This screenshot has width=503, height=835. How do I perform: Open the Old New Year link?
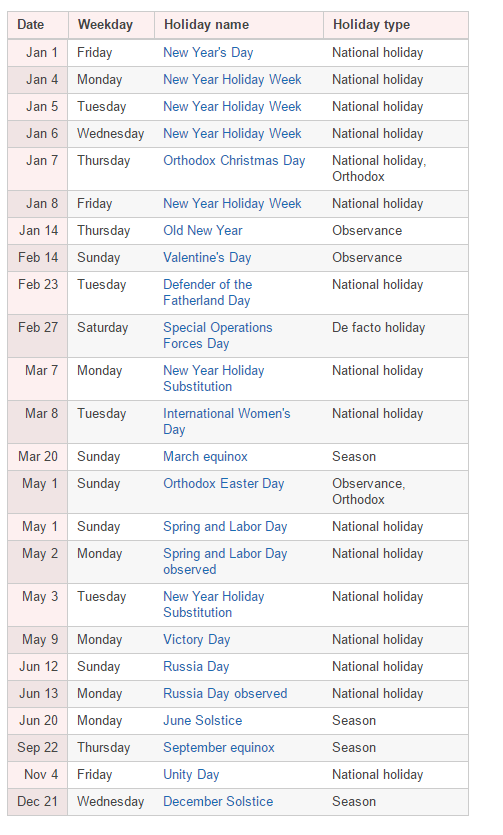click(203, 231)
